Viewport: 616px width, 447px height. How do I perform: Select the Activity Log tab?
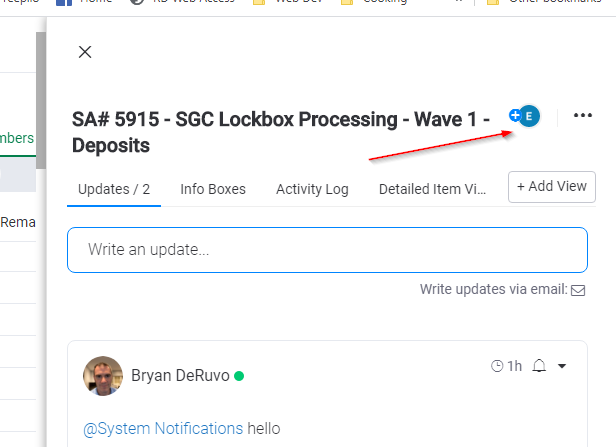(312, 189)
